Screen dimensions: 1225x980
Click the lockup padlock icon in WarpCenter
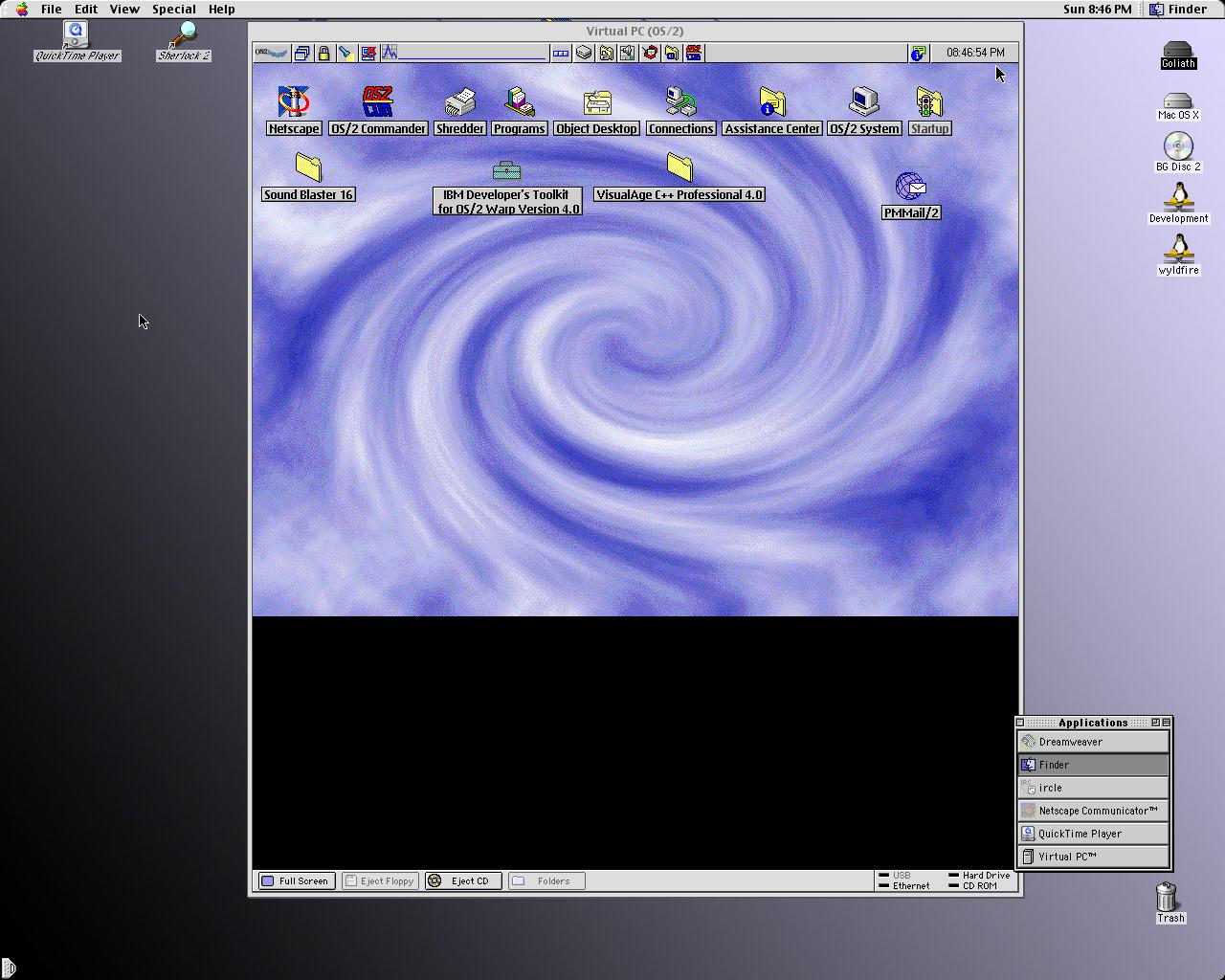(x=323, y=54)
